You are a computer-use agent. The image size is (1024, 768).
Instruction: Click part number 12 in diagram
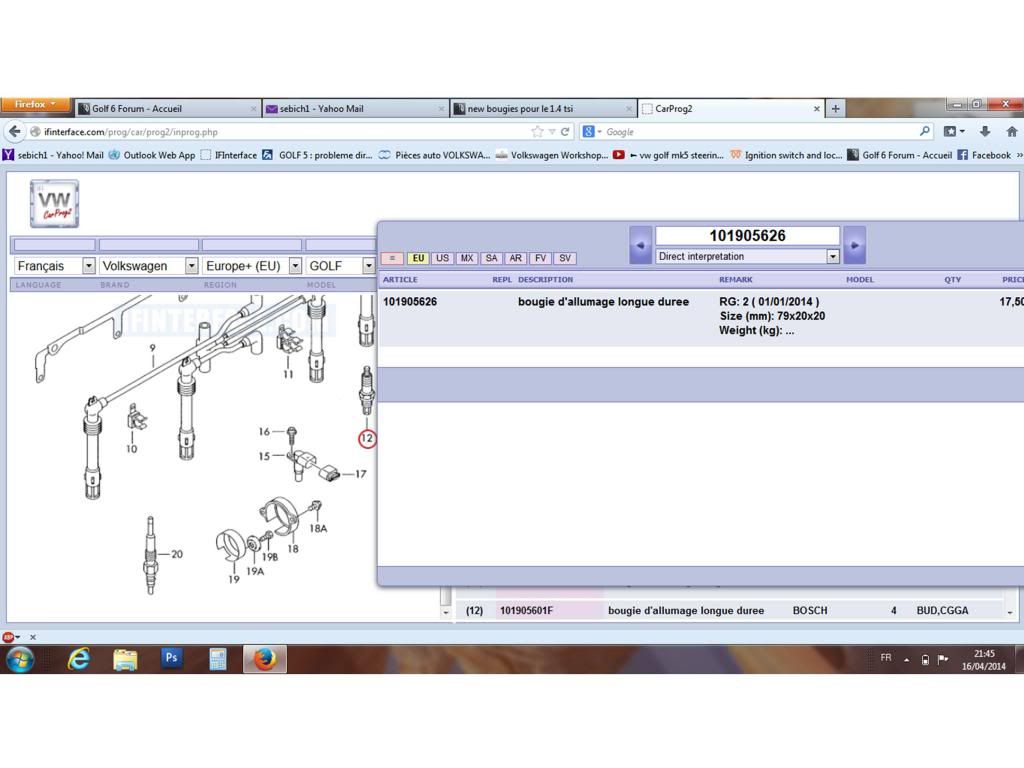click(367, 439)
